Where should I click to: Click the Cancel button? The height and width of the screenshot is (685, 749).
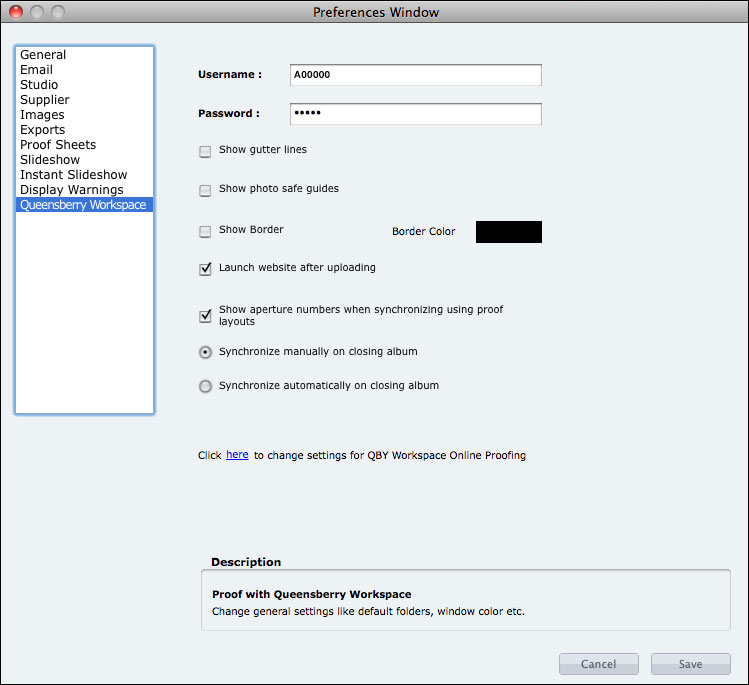click(599, 664)
